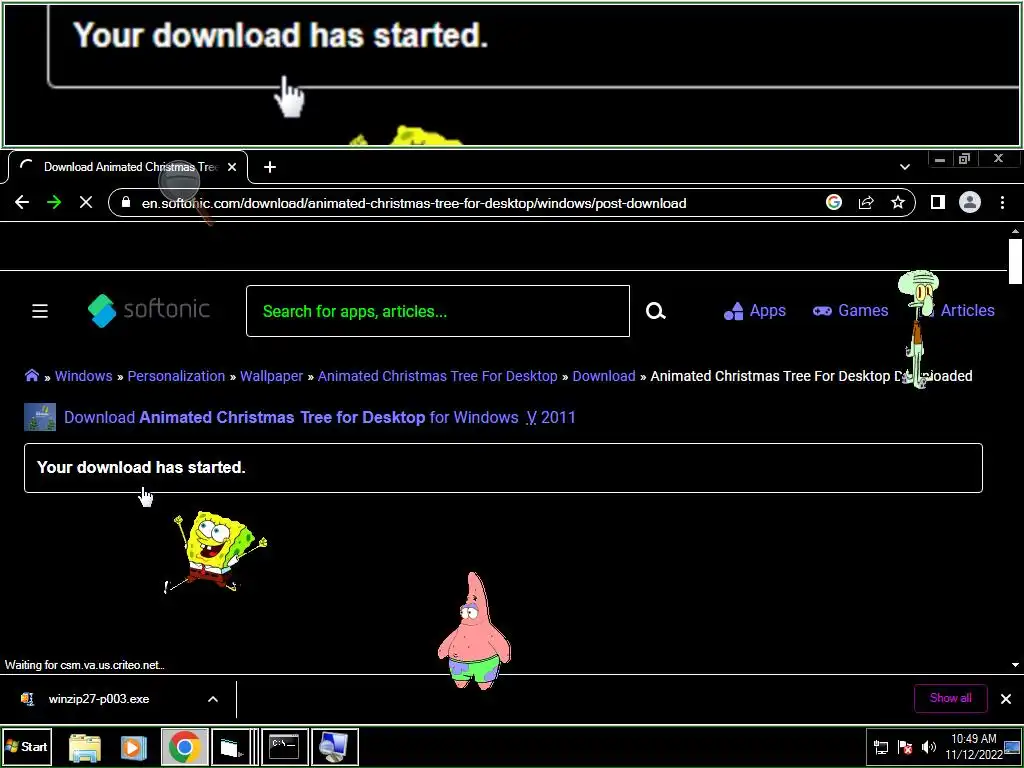1024x768 pixels.
Task: Open the folder window taskbar item
Action: [232, 747]
